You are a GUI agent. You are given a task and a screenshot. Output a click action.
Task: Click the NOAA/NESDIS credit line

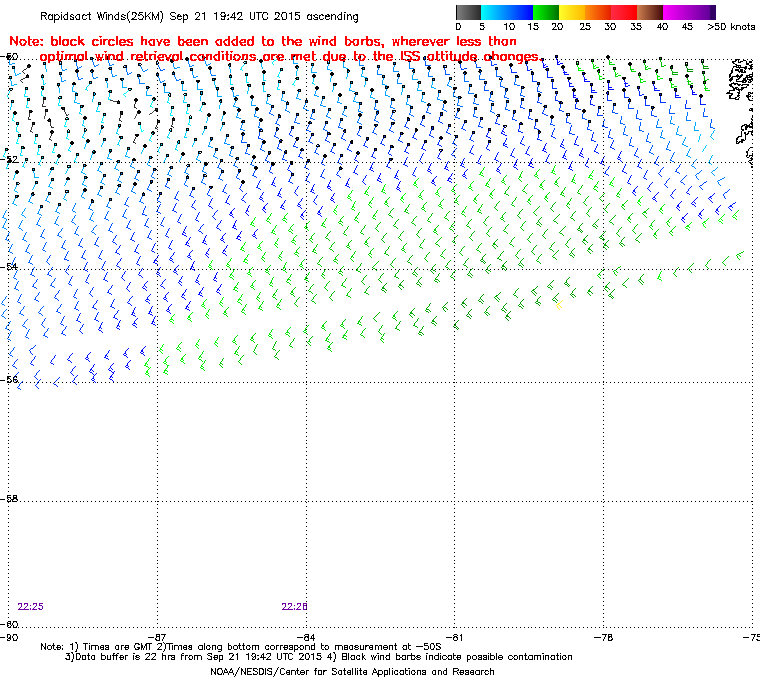click(352, 672)
